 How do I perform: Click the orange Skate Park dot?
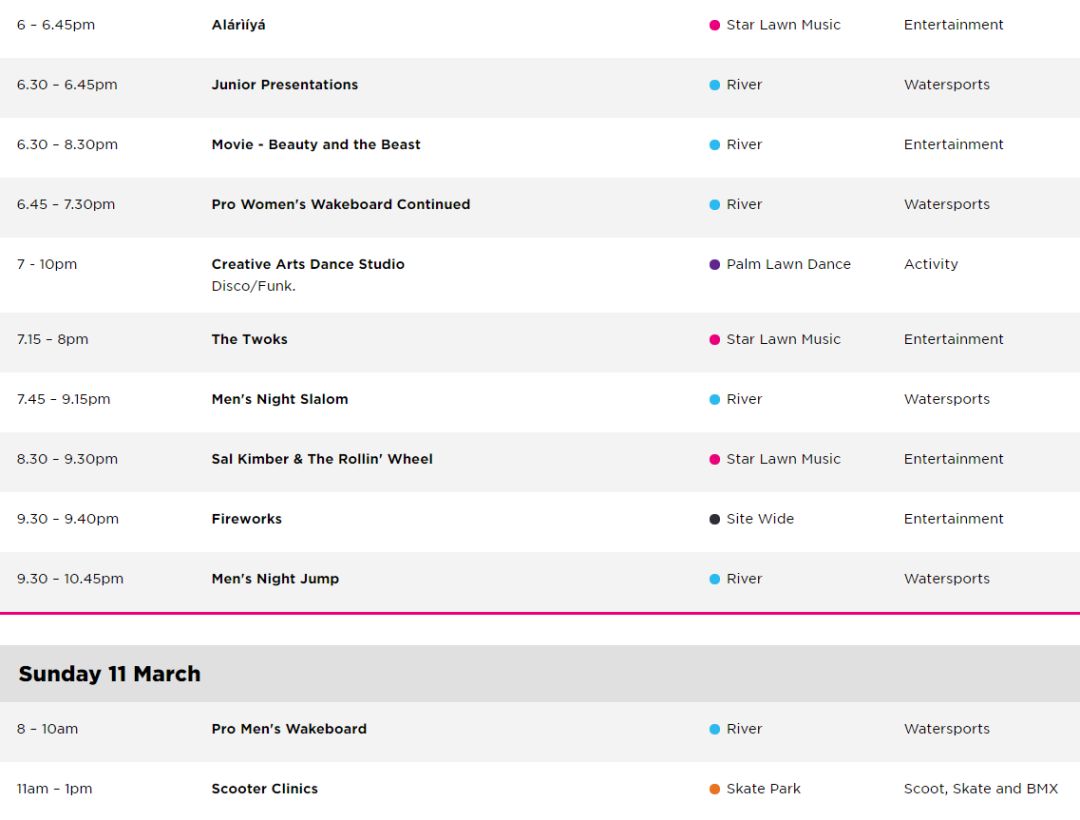click(714, 790)
